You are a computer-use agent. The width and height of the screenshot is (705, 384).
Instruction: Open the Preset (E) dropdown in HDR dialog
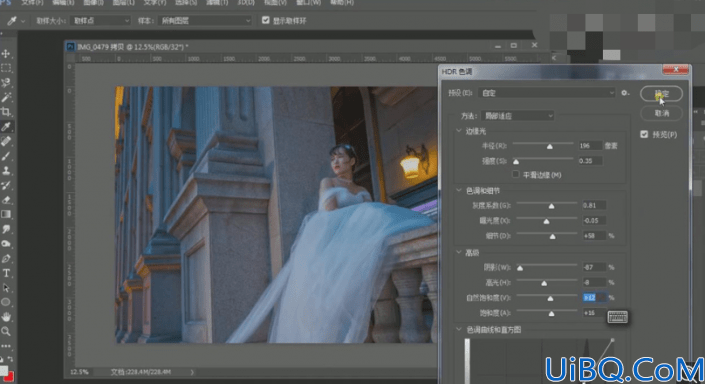(x=547, y=93)
